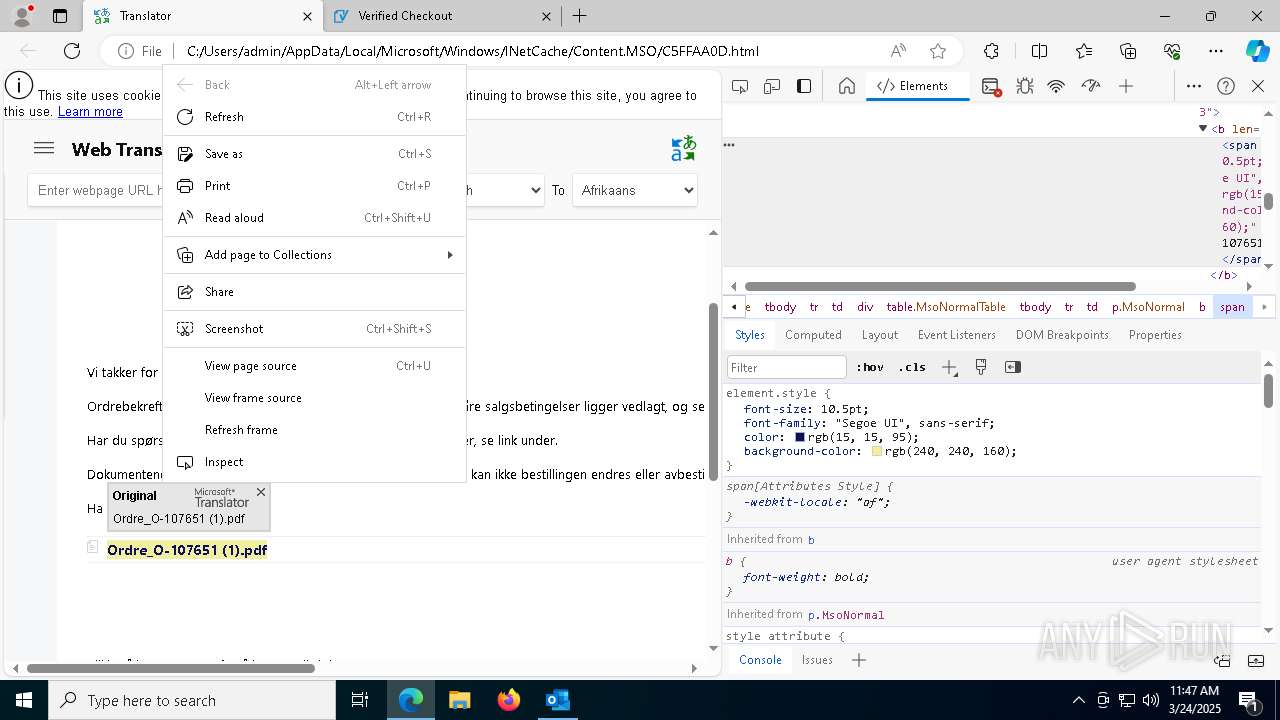Toggle computed styles sidebar icon in Styles toolbar
This screenshot has width=1280, height=720.
click(x=1013, y=367)
